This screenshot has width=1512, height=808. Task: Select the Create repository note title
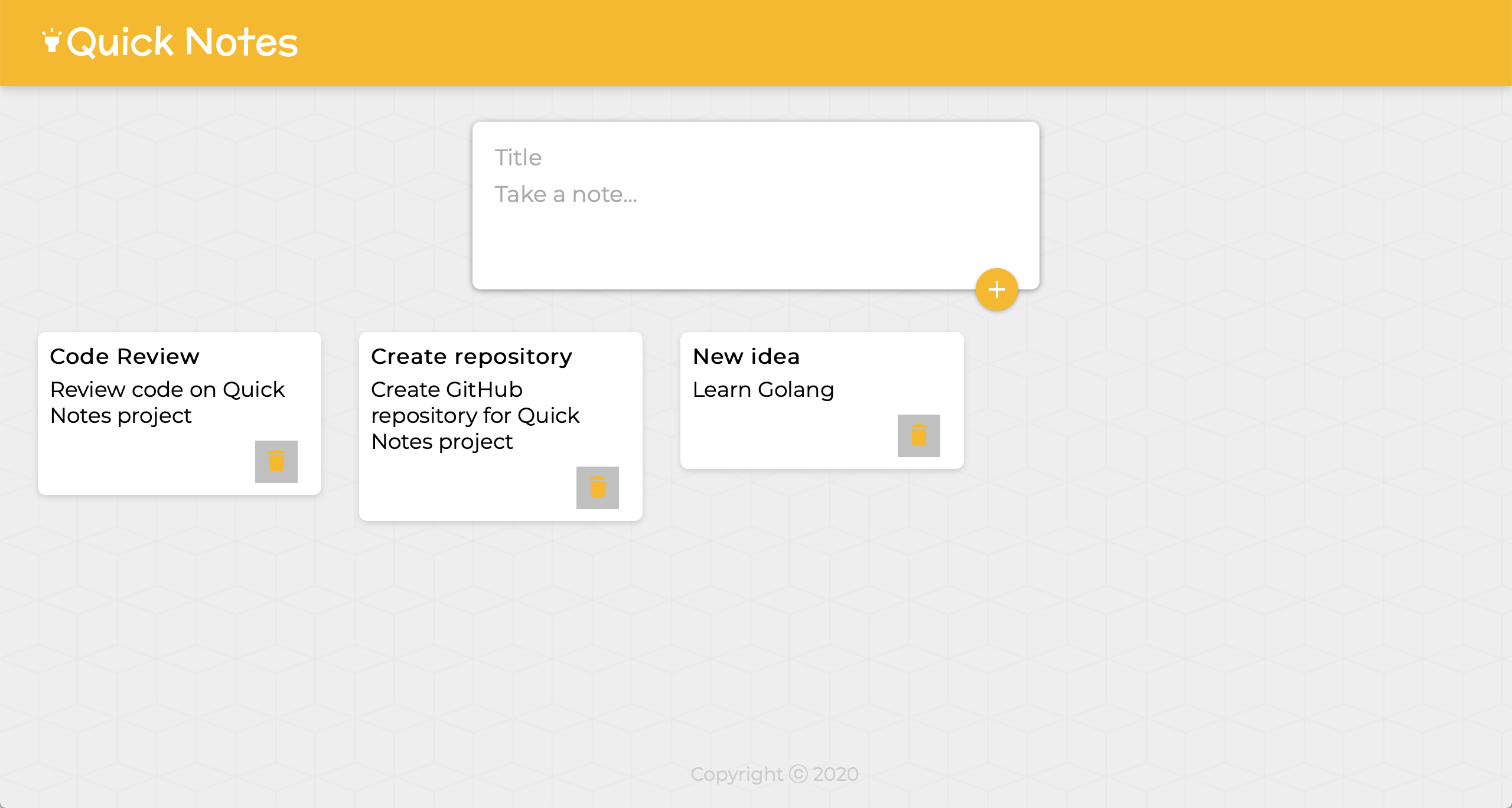[x=471, y=356]
